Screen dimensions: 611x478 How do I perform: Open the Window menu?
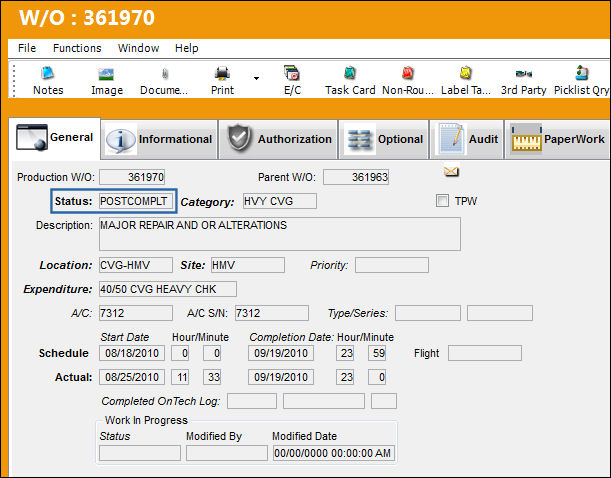click(138, 48)
